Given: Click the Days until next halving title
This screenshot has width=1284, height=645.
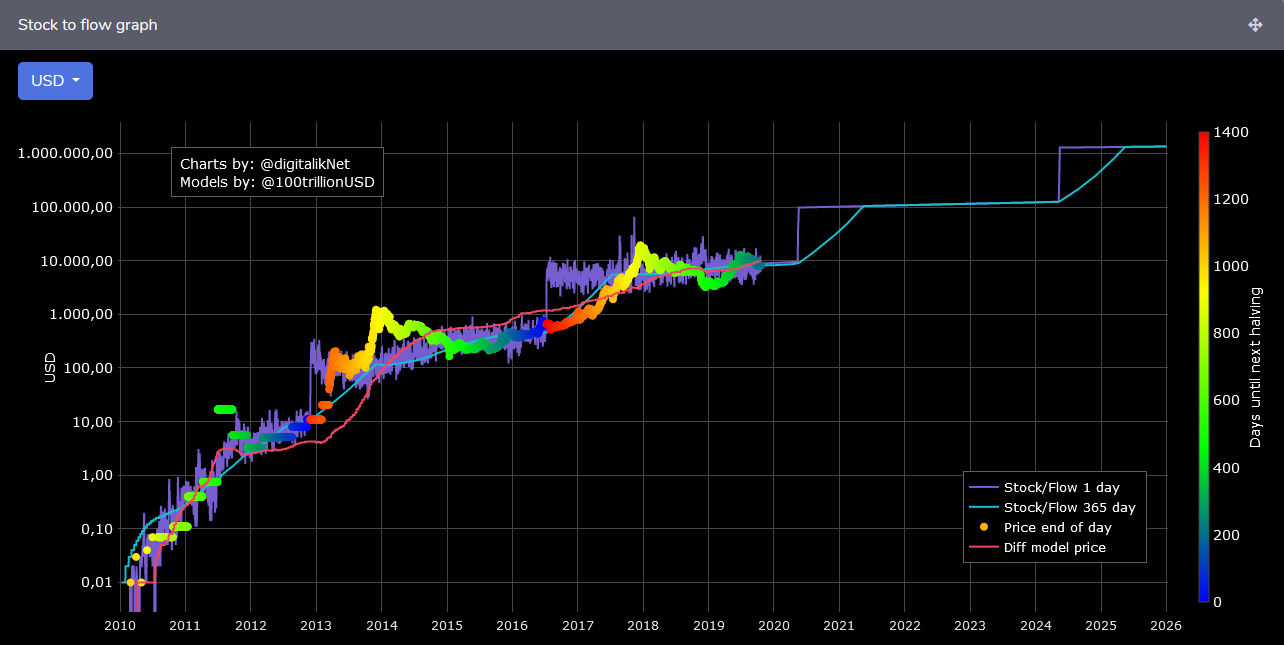Looking at the screenshot, I should point(1256,367).
